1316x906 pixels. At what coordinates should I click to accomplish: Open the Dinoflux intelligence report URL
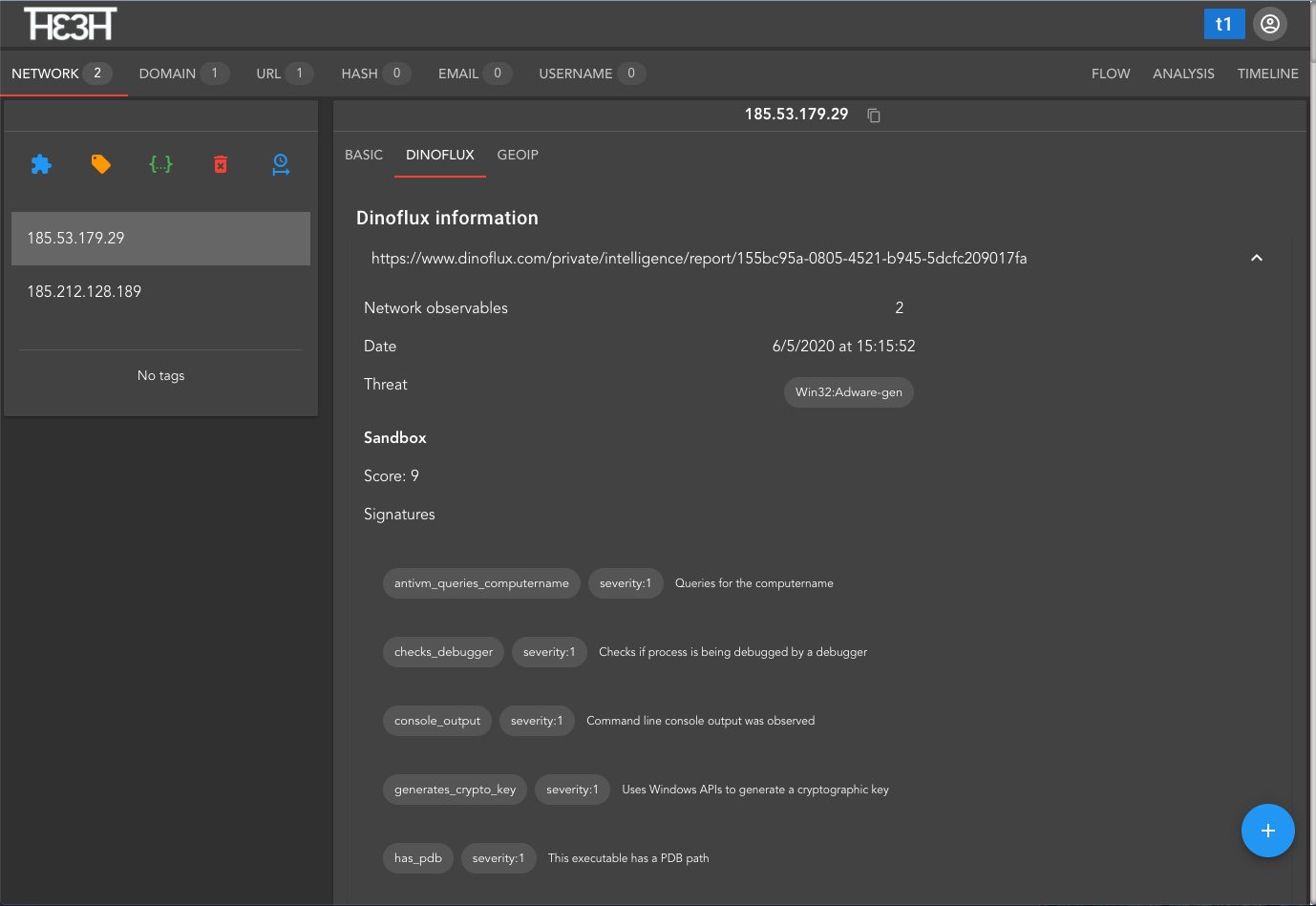[x=698, y=258]
